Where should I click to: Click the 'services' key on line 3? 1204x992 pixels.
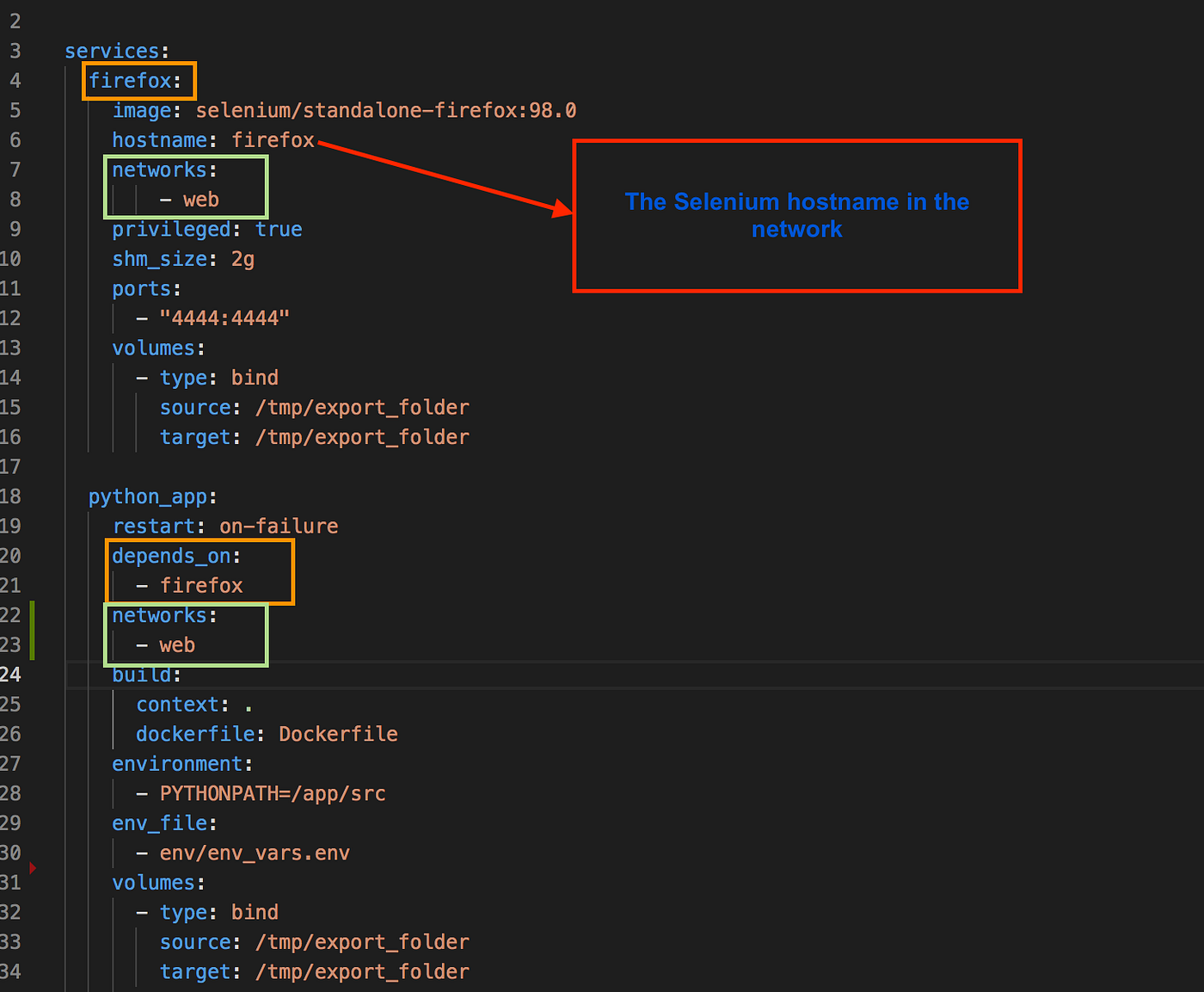pyautogui.click(x=112, y=51)
